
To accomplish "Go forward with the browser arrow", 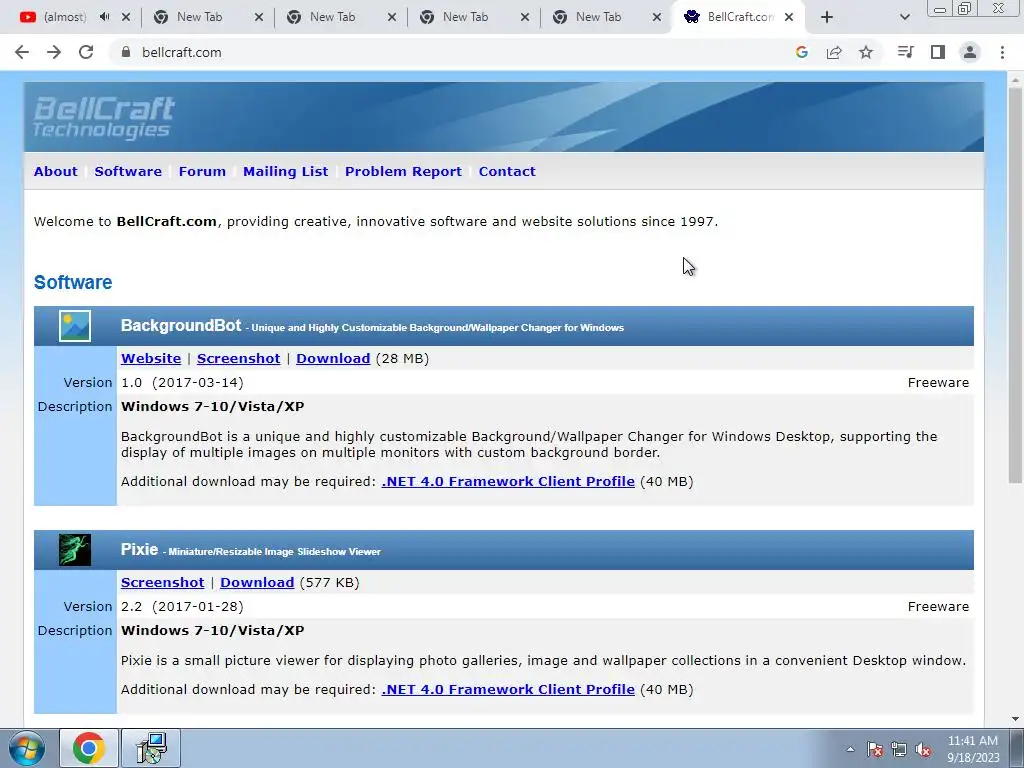I will [x=54, y=52].
